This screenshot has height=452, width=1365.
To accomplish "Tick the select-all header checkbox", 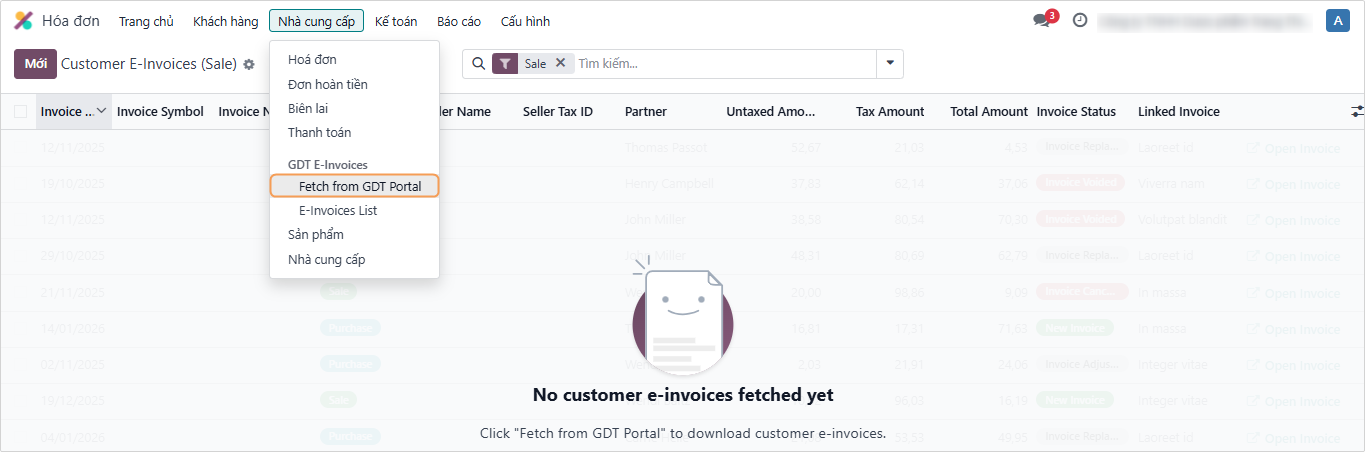I will (x=21, y=112).
